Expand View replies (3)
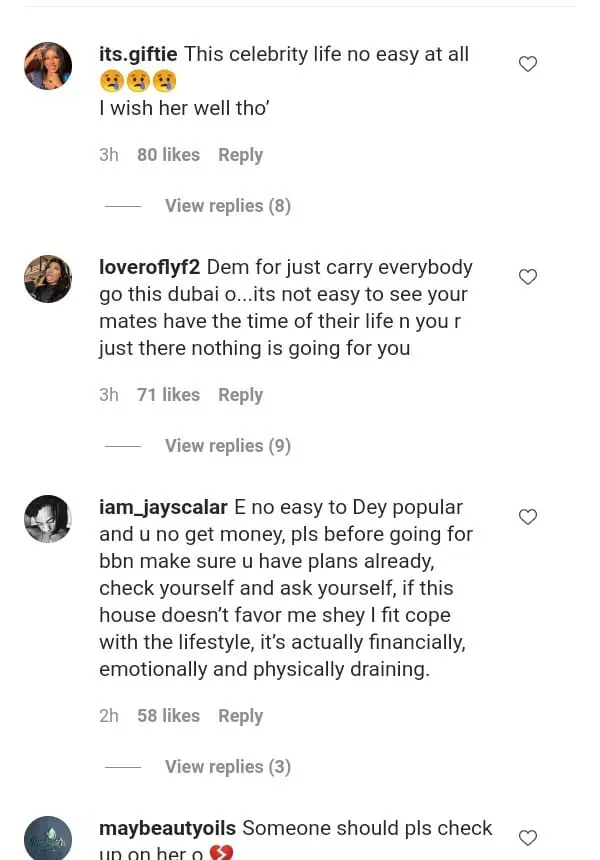This screenshot has height=860, width=600. [x=228, y=767]
